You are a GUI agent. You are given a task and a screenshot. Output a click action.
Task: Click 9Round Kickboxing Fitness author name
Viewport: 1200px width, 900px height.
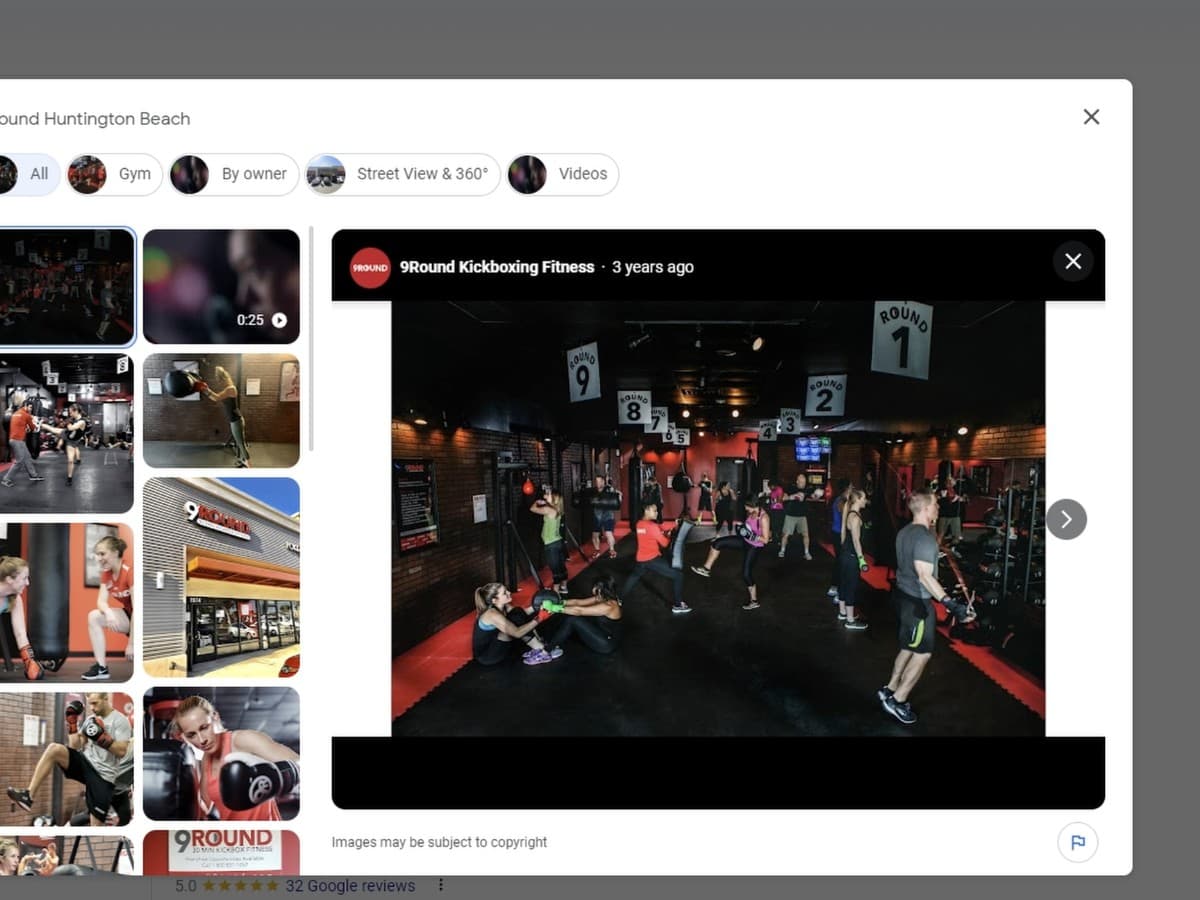click(497, 267)
